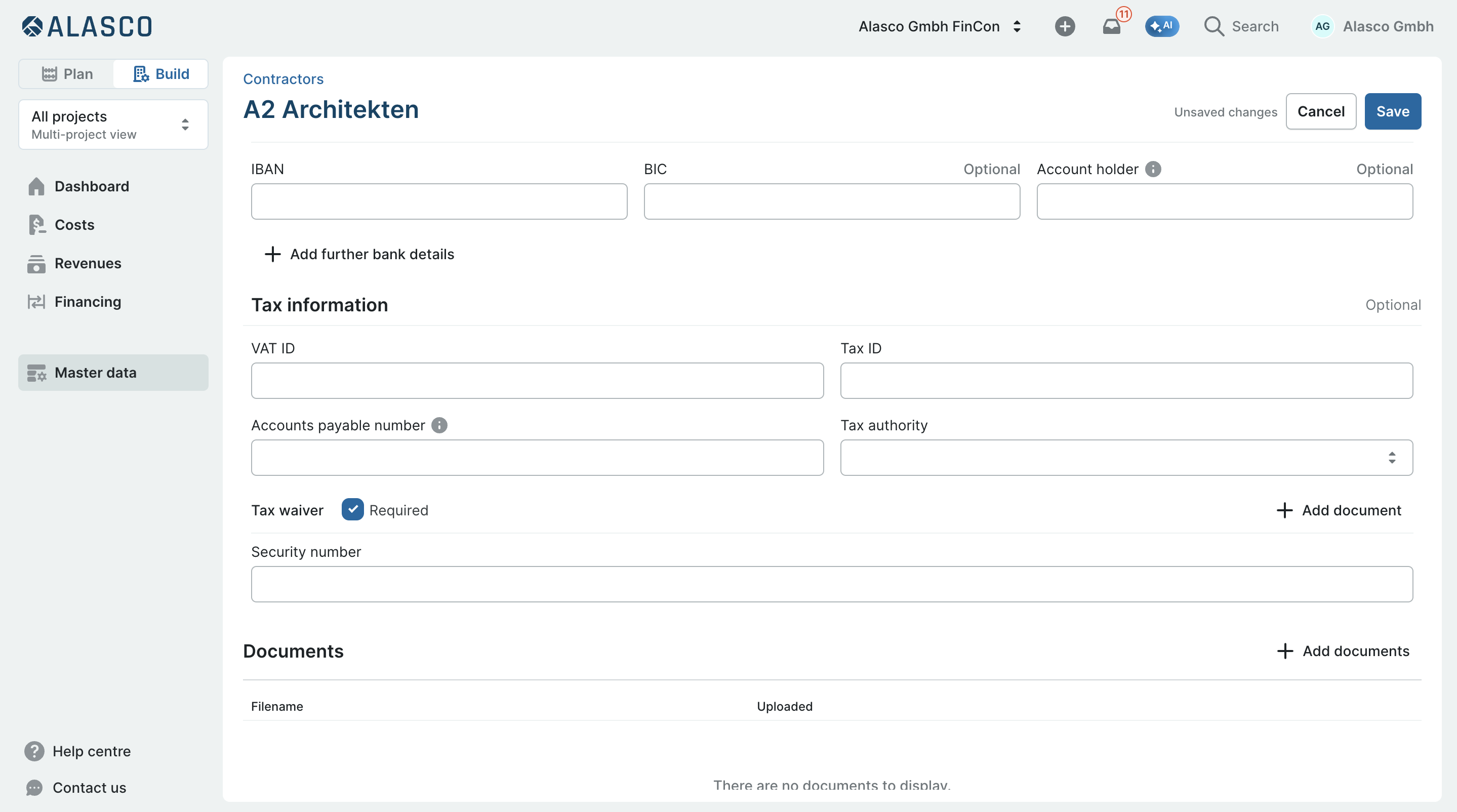The width and height of the screenshot is (1457, 812).
Task: Switch to the Build tab
Action: click(x=160, y=74)
